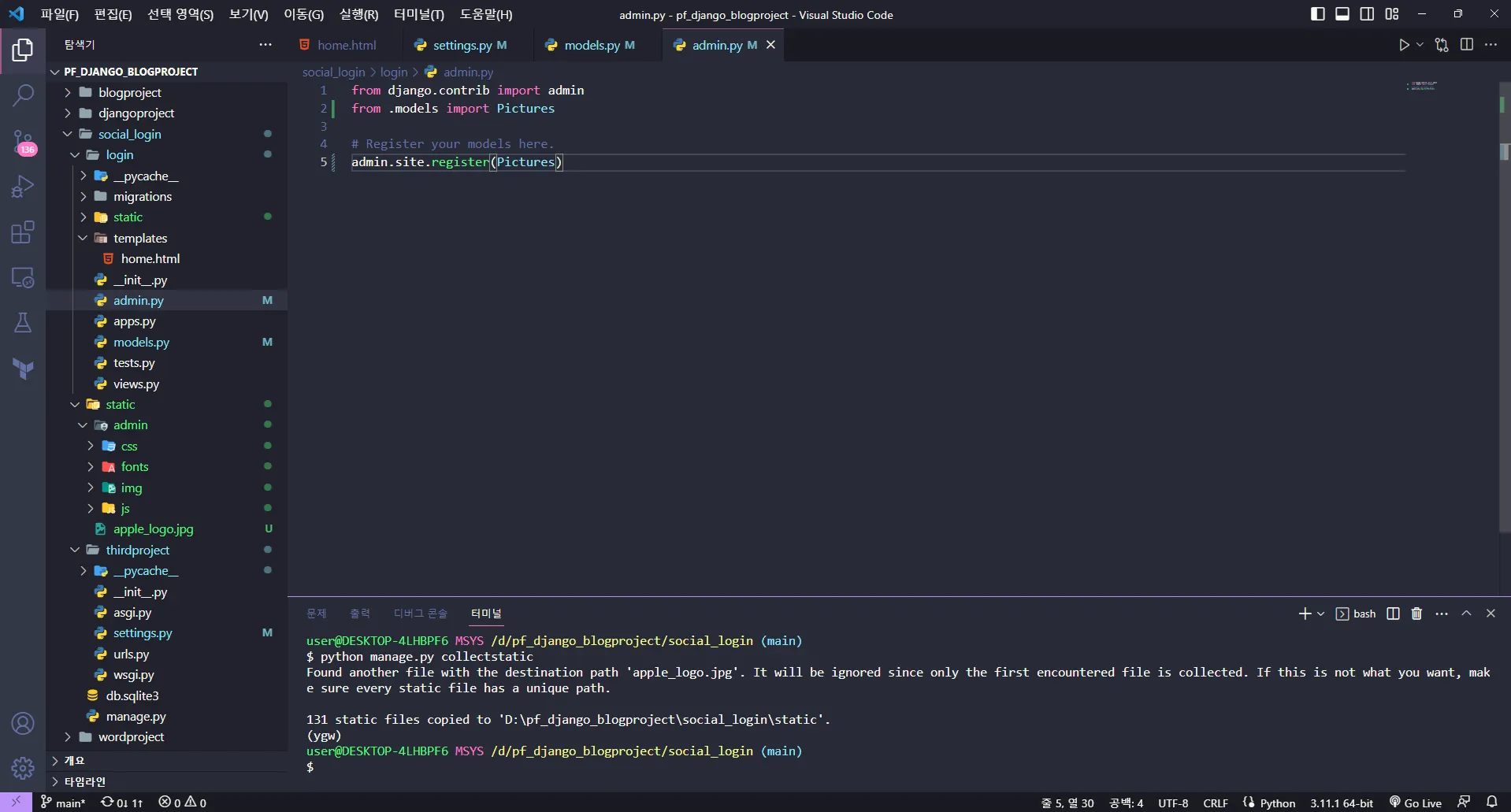Open editor more actions menu
Screen dimensions: 1511x812
click(1491, 45)
